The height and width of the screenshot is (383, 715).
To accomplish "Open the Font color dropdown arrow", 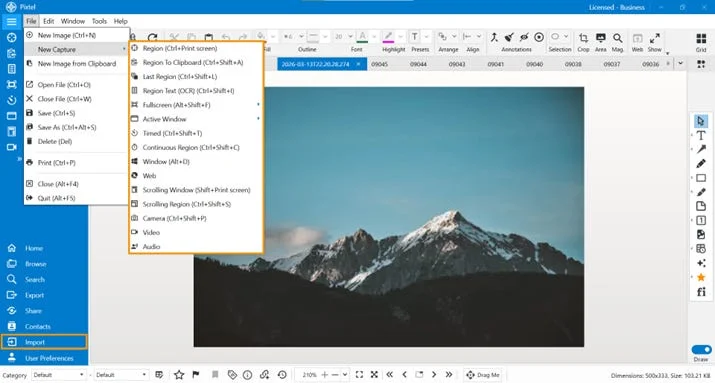I will point(374,37).
